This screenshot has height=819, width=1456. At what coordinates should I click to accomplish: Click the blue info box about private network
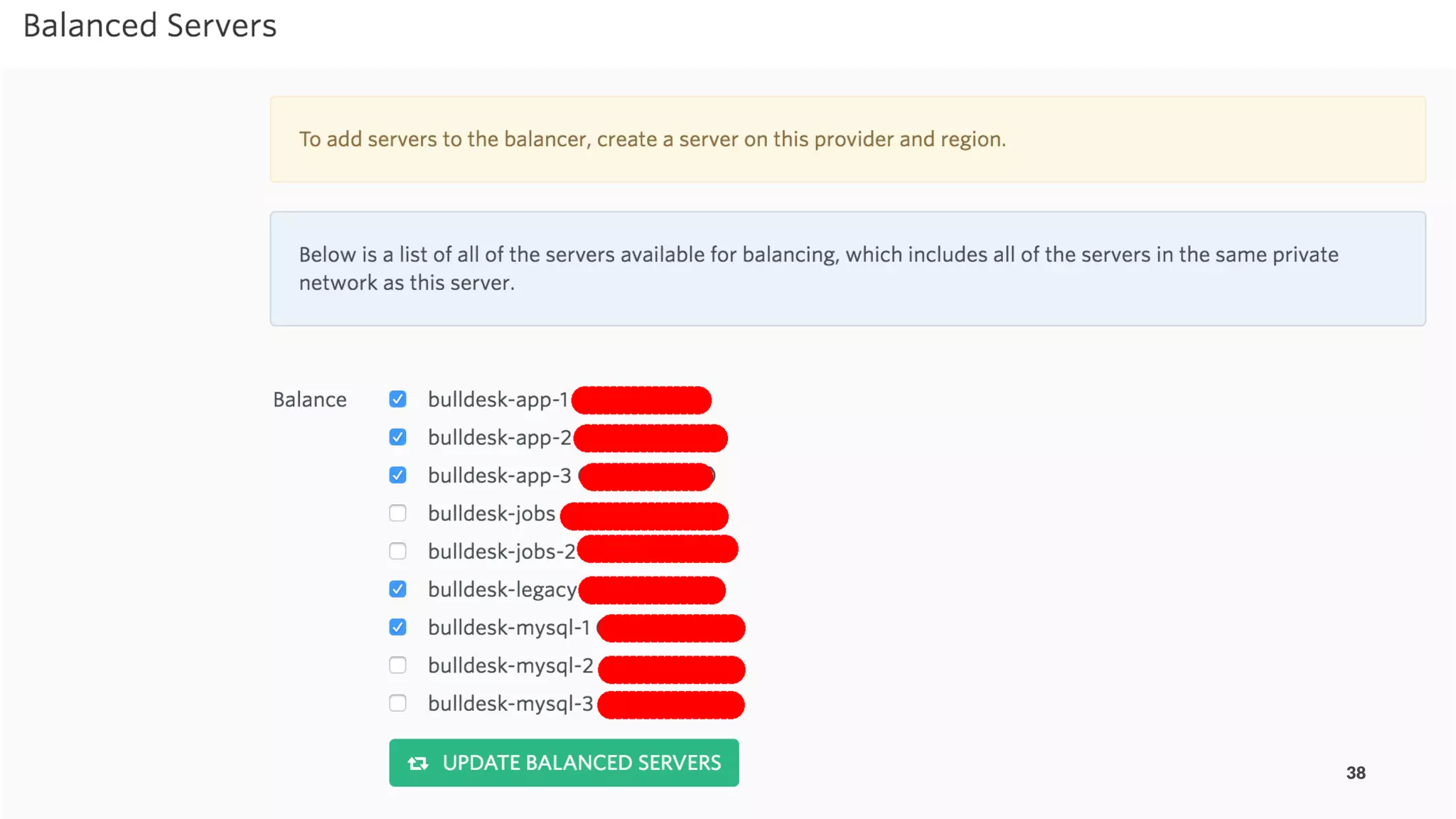847,269
